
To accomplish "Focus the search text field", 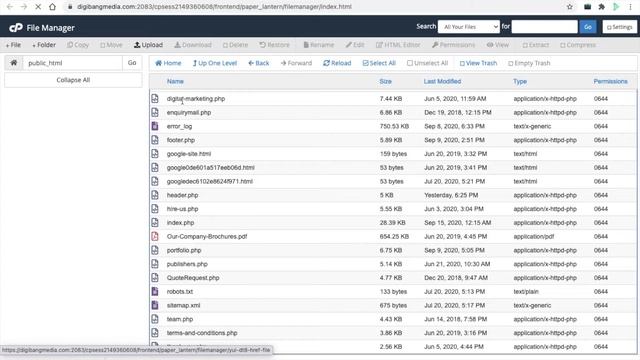I will tap(544, 27).
